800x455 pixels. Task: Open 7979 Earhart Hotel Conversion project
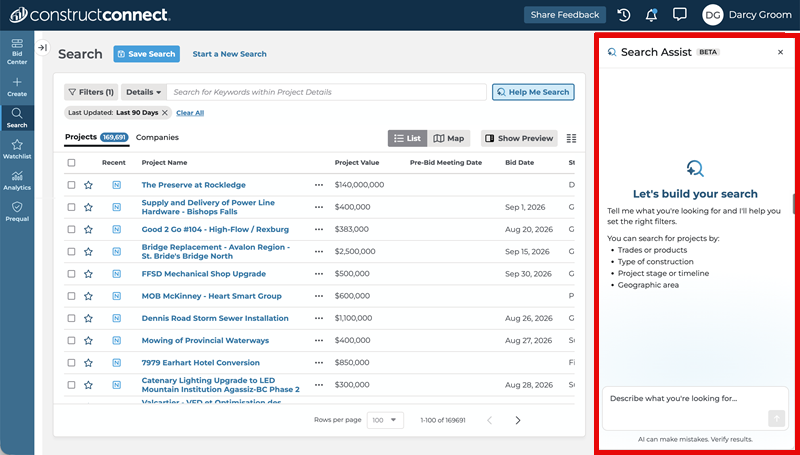(x=201, y=363)
